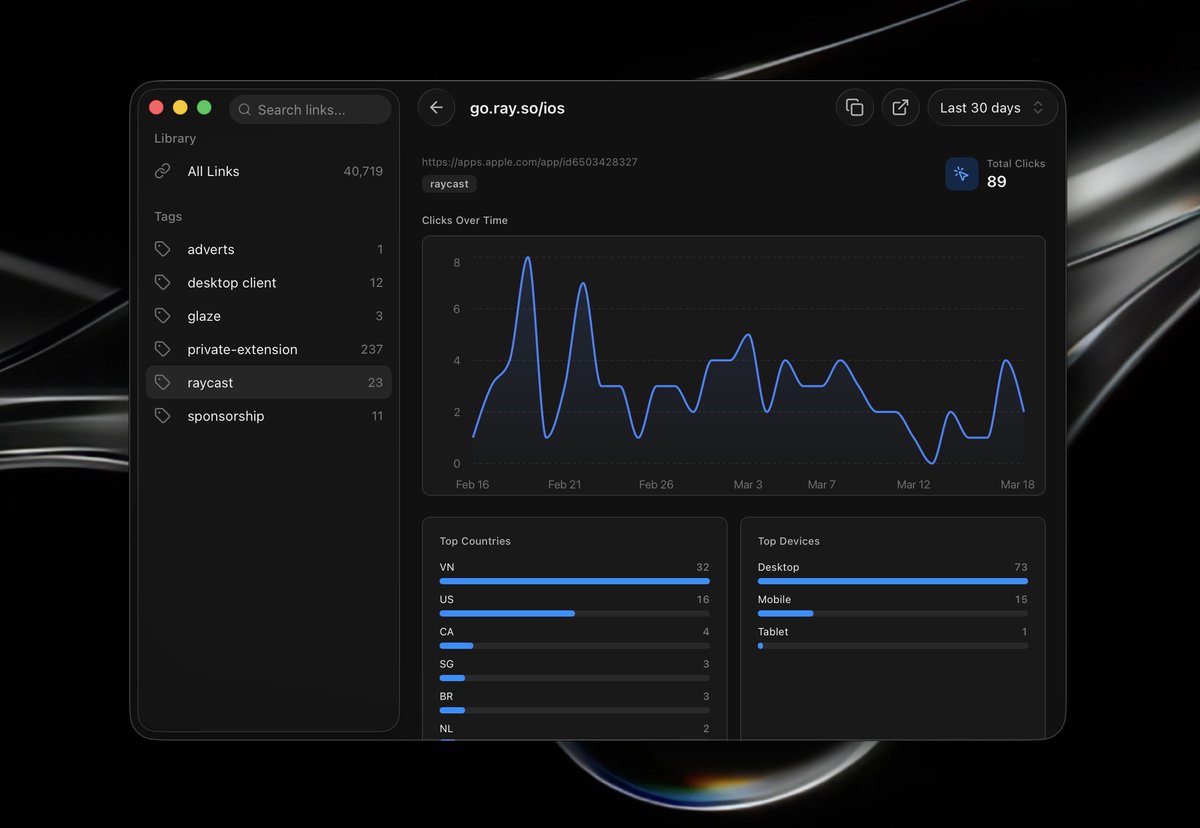Click the tag icon next to private-extension

click(x=163, y=349)
